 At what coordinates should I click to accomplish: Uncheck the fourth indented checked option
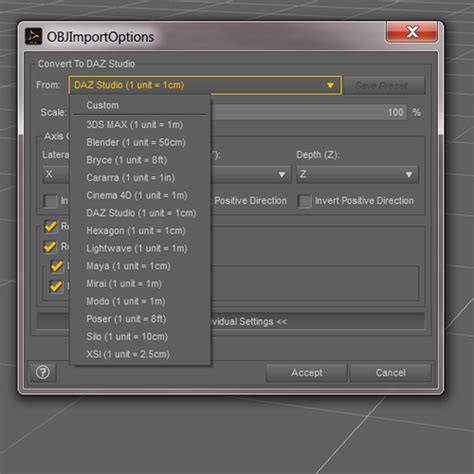[56, 286]
